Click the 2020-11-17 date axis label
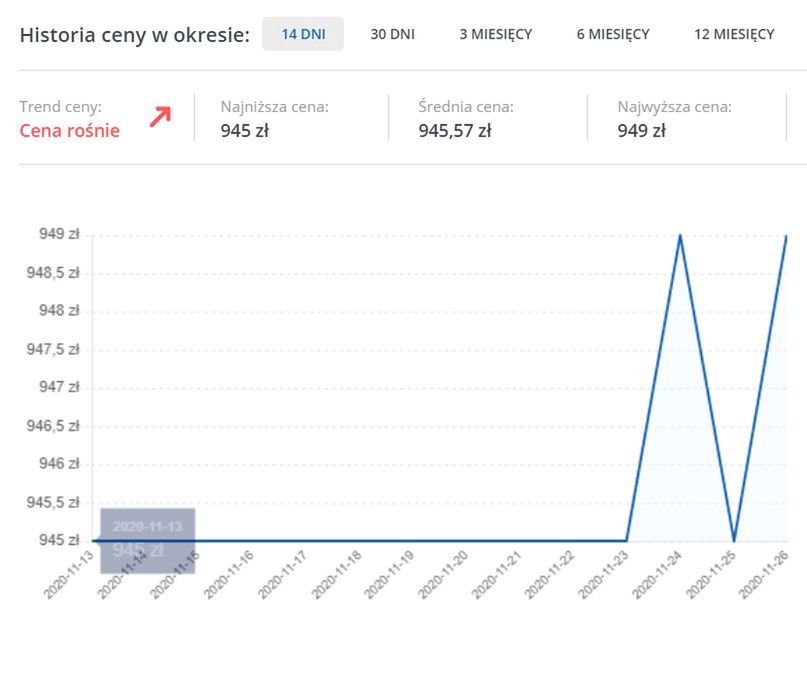The height and width of the screenshot is (697, 807). [x=283, y=575]
